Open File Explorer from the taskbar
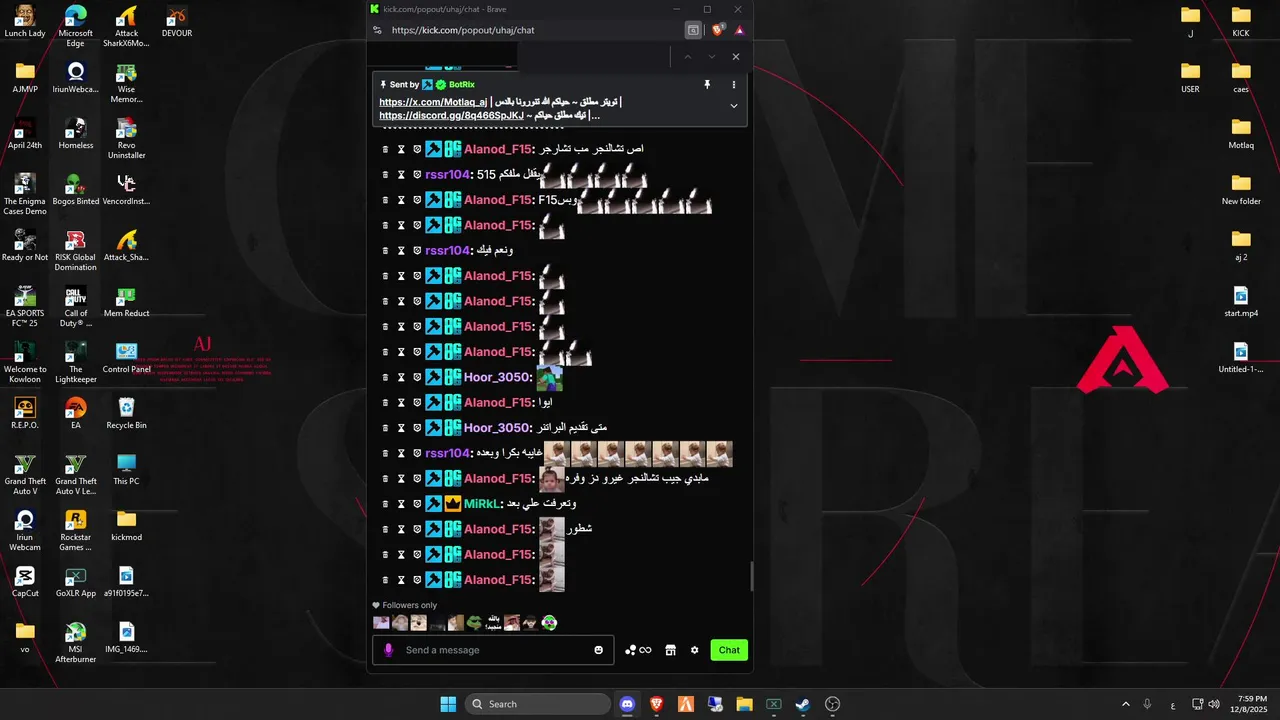The image size is (1280, 720). (744, 704)
